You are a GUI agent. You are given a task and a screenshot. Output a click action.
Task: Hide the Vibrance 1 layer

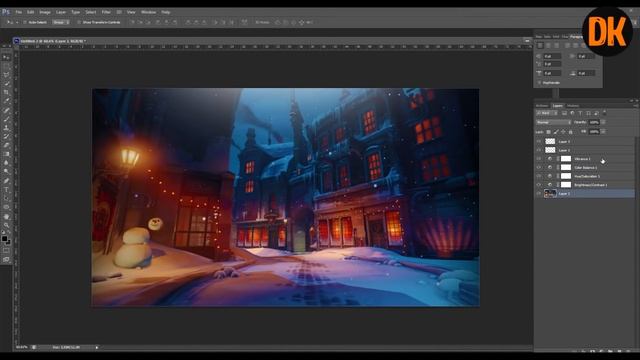[x=539, y=159]
